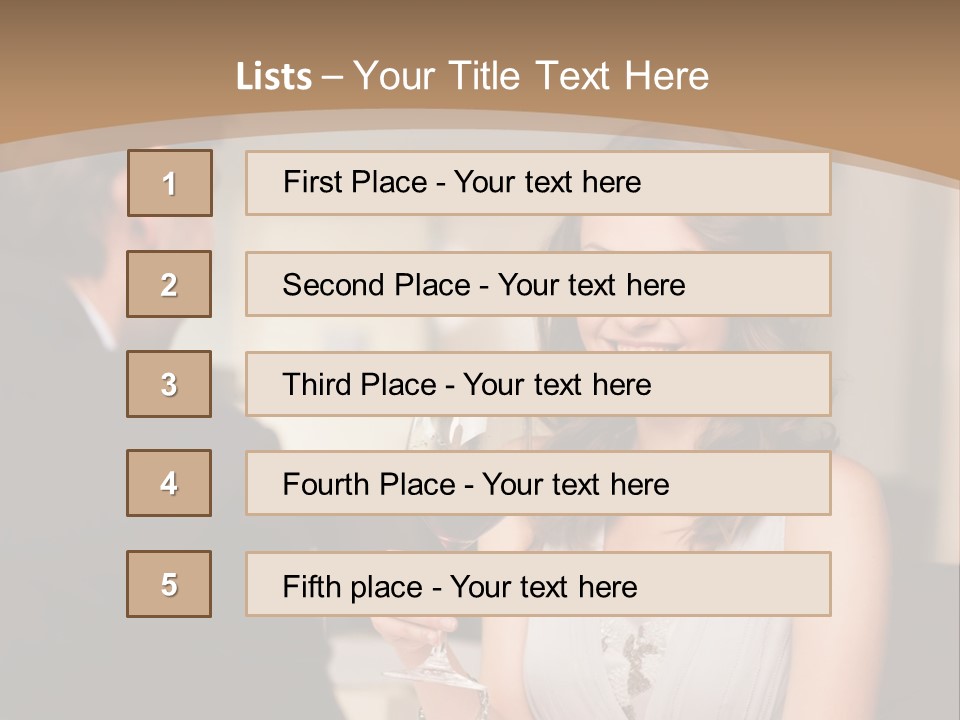Click the 'Your Title Text Here' heading
The height and width of the screenshot is (720, 960).
point(530,76)
